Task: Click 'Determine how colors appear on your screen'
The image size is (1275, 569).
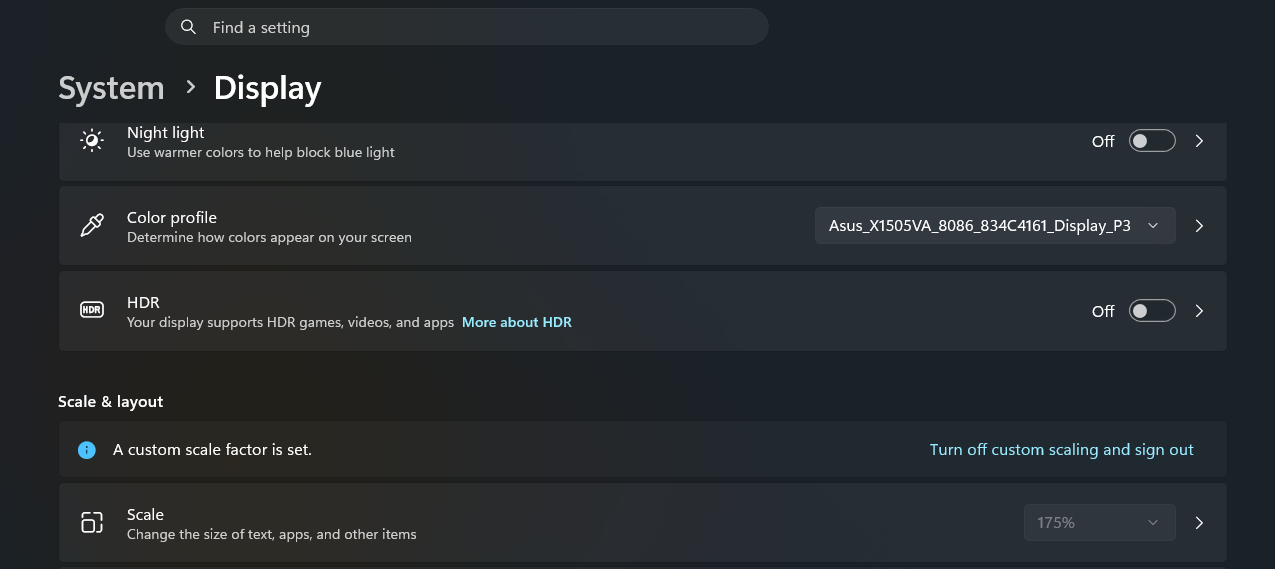Action: (269, 237)
